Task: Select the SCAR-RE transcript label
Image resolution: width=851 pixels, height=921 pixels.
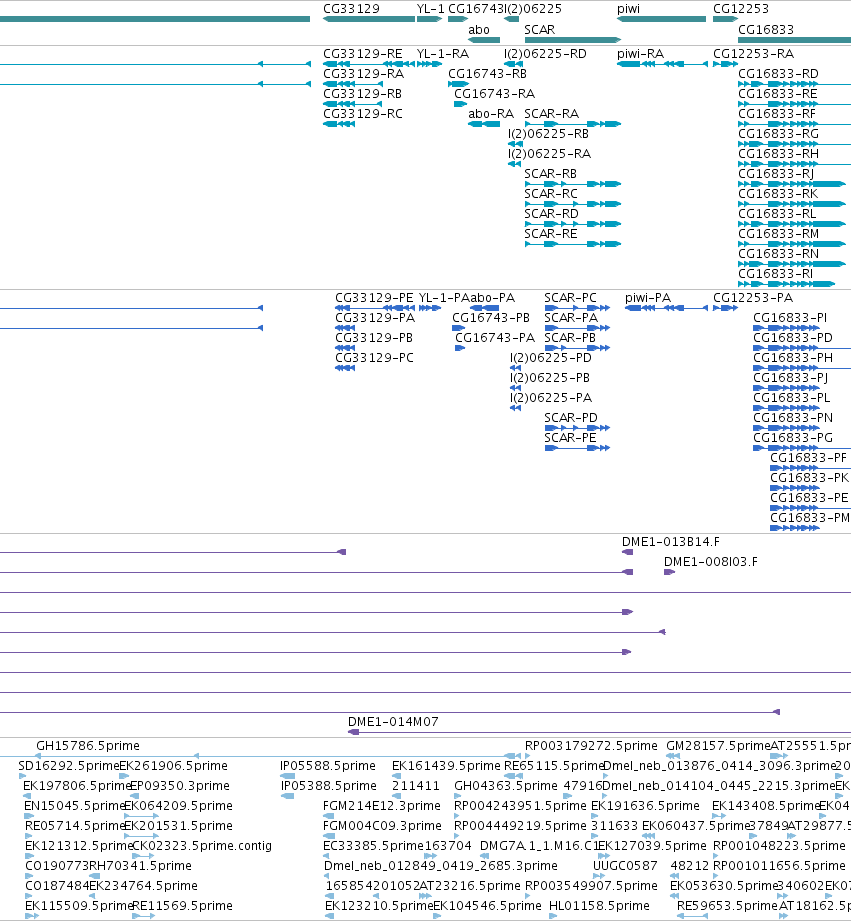Action: 550,233
